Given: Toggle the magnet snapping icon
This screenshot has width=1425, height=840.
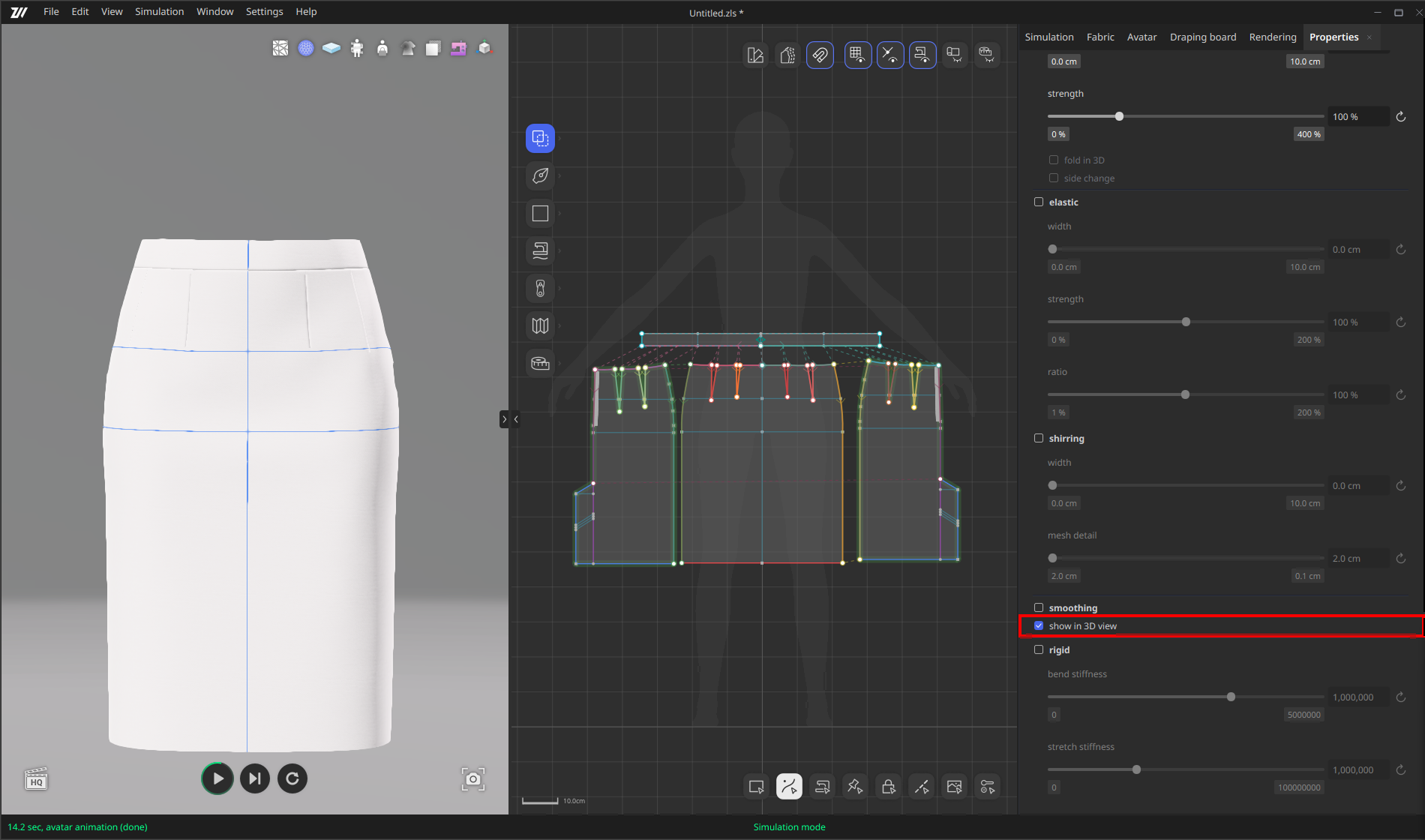Looking at the screenshot, I should coord(820,55).
